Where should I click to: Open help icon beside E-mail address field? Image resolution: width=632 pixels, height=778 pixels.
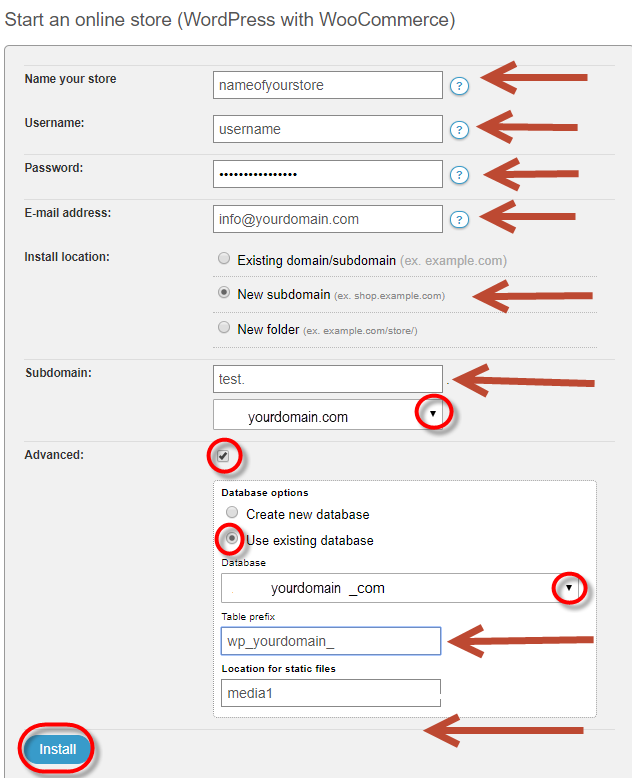(x=459, y=219)
